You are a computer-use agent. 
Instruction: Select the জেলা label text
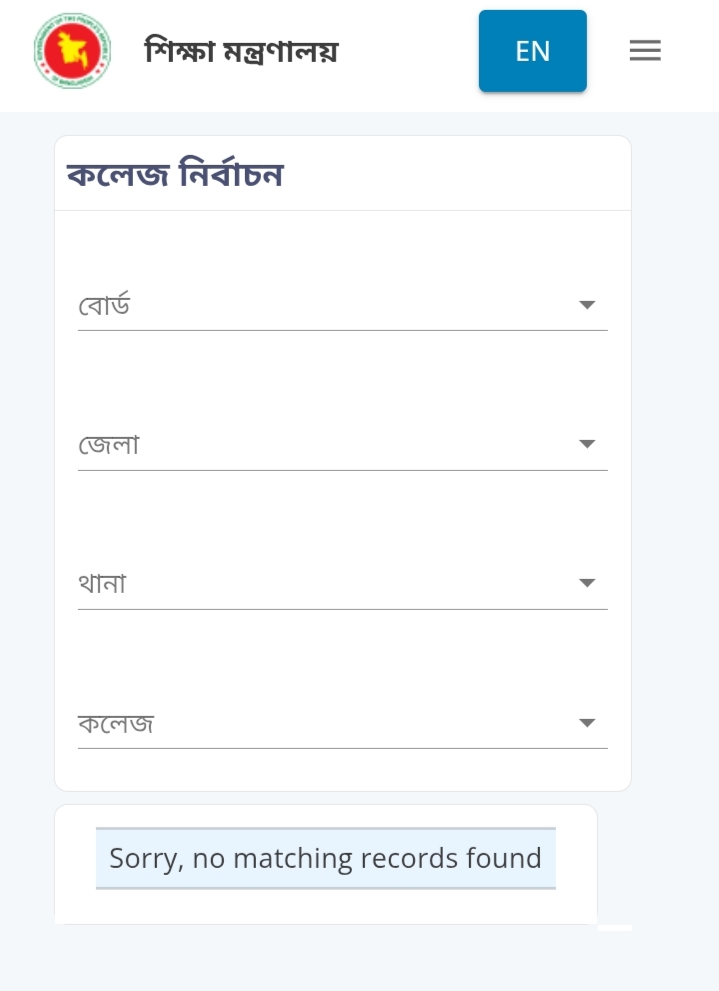coord(108,444)
